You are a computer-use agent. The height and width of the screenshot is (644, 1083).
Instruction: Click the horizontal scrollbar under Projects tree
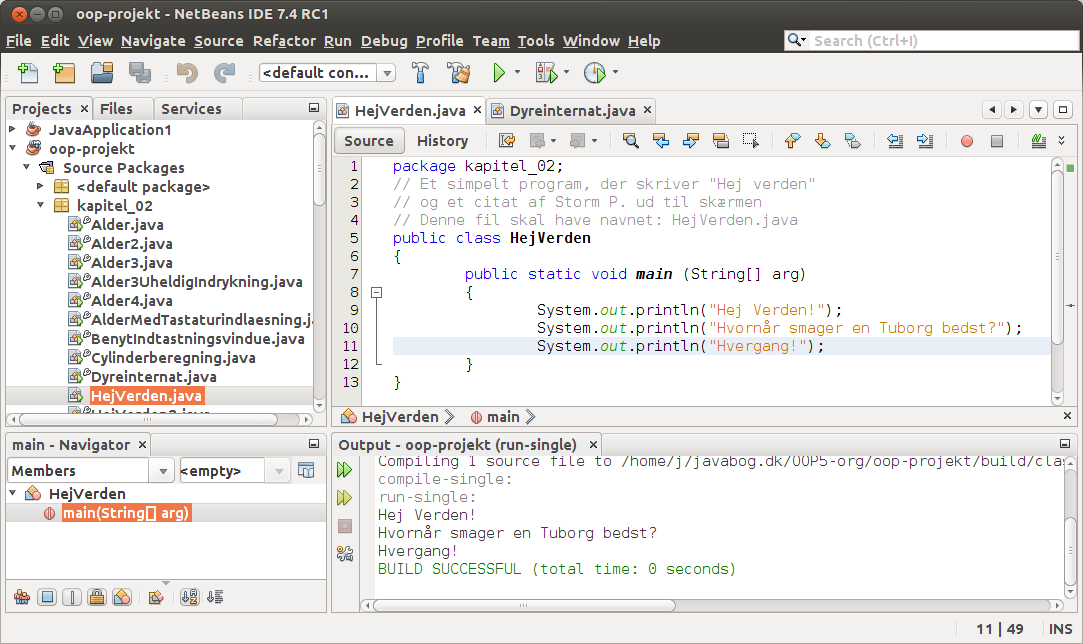150,420
